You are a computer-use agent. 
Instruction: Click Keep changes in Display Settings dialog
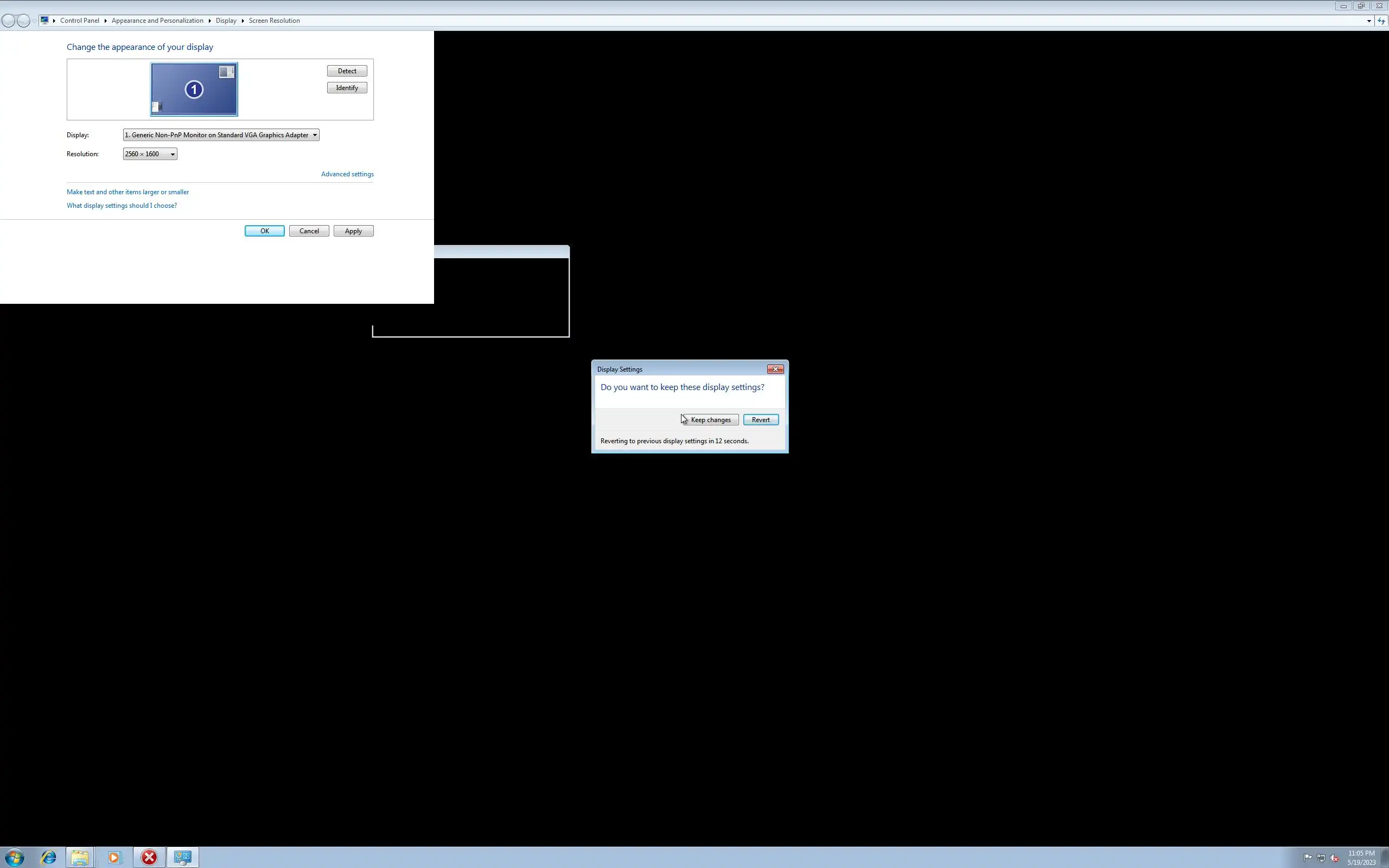pyautogui.click(x=710, y=420)
